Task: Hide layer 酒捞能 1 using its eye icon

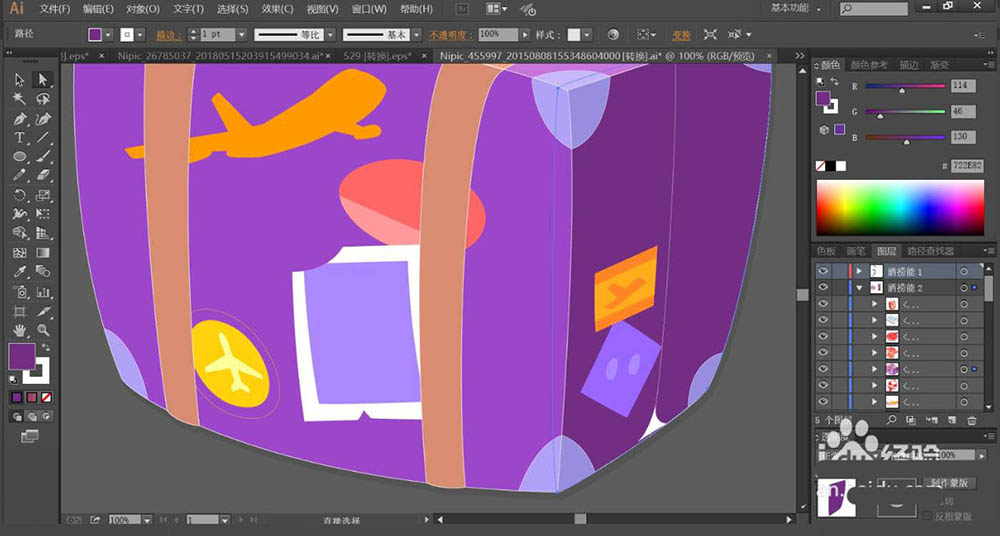Action: [x=823, y=271]
